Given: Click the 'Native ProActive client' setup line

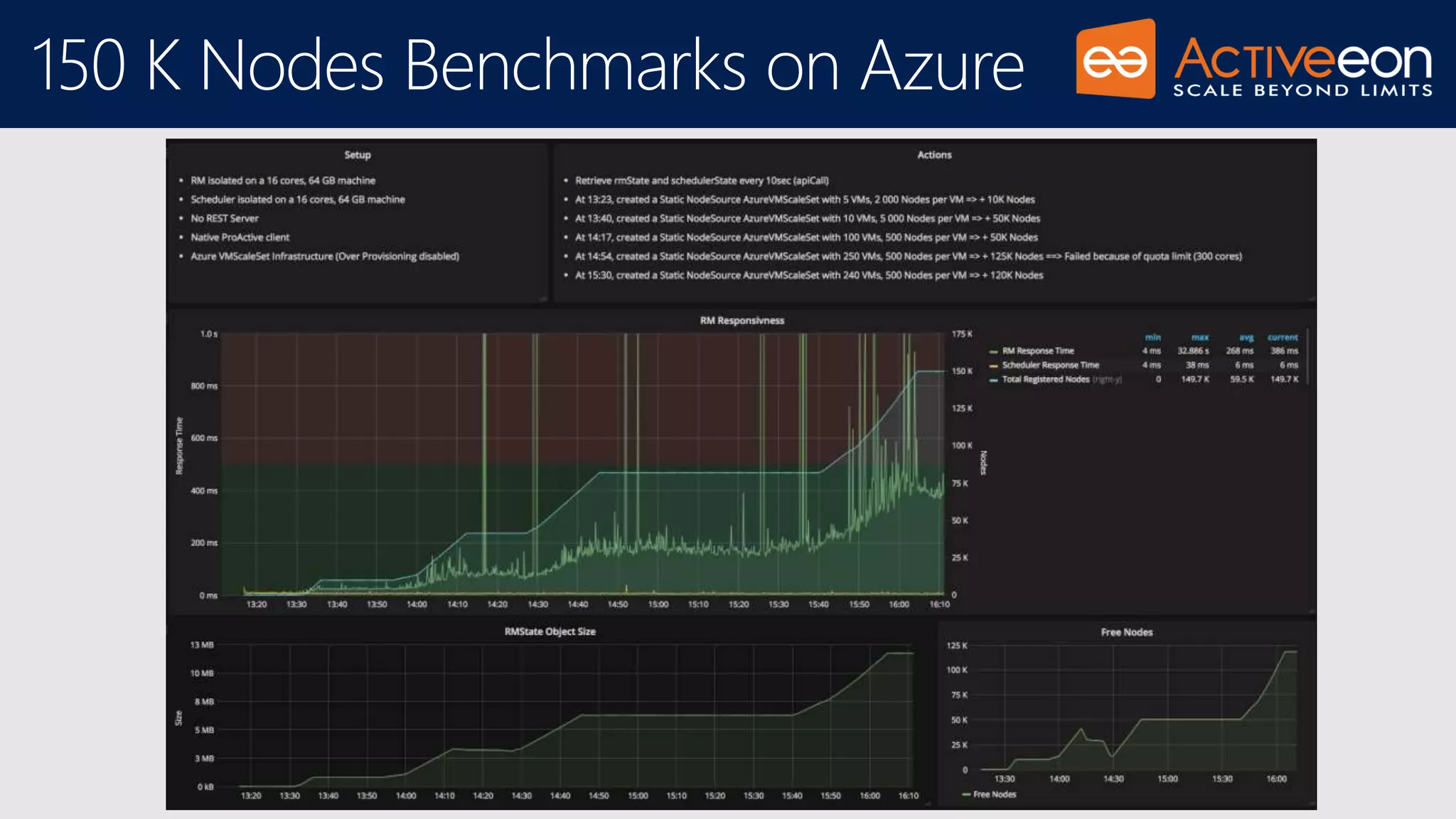Looking at the screenshot, I should 240,237.
